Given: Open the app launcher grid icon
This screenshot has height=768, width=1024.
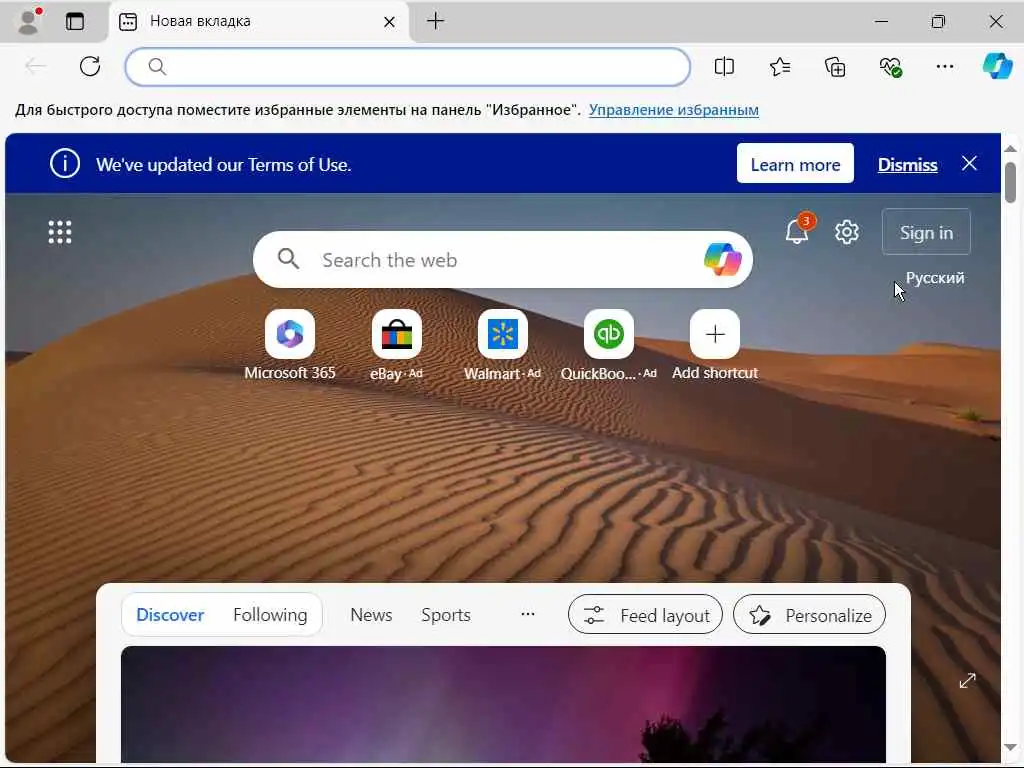Looking at the screenshot, I should pos(60,232).
